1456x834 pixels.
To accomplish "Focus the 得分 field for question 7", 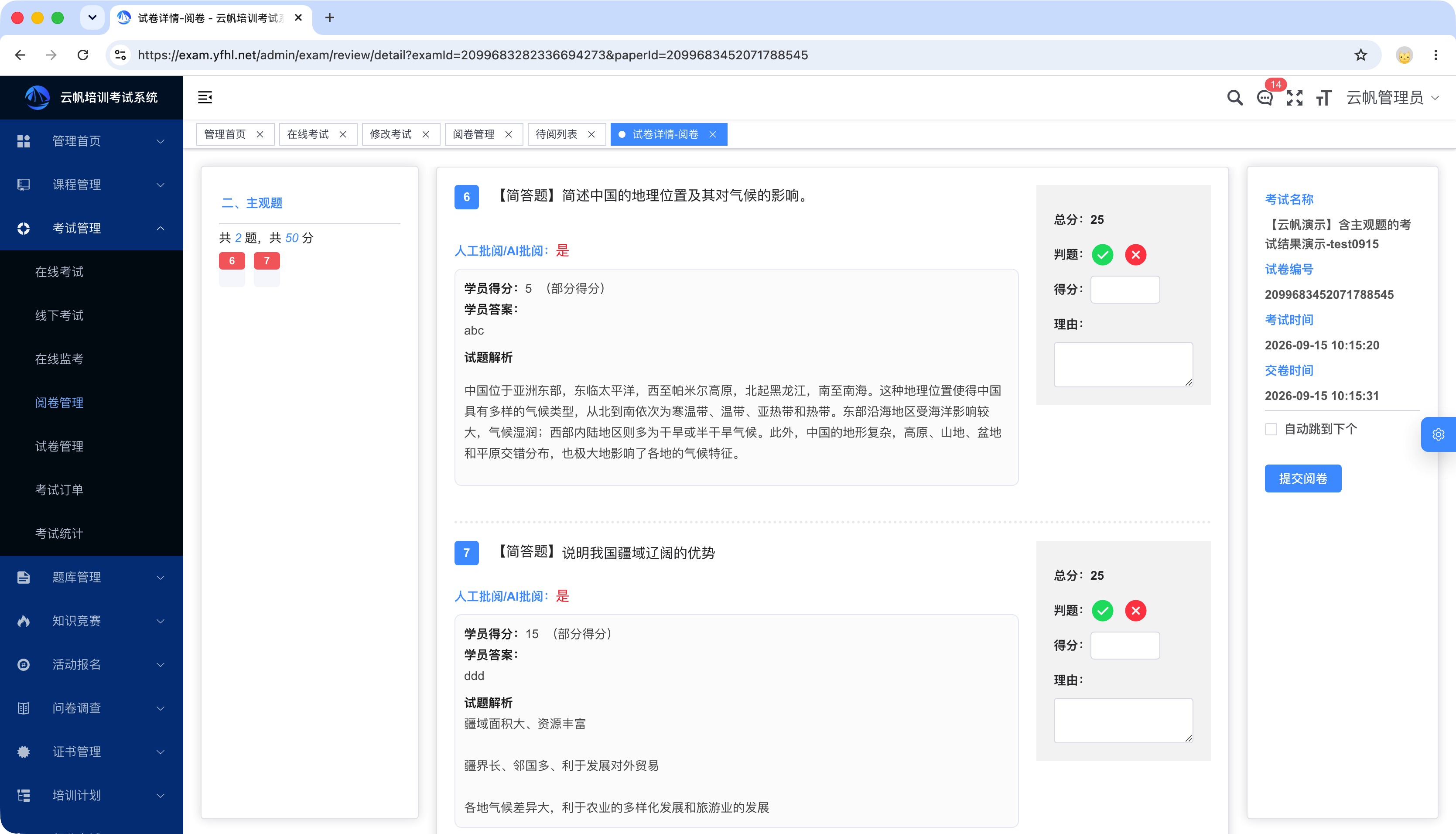I will tap(1125, 645).
